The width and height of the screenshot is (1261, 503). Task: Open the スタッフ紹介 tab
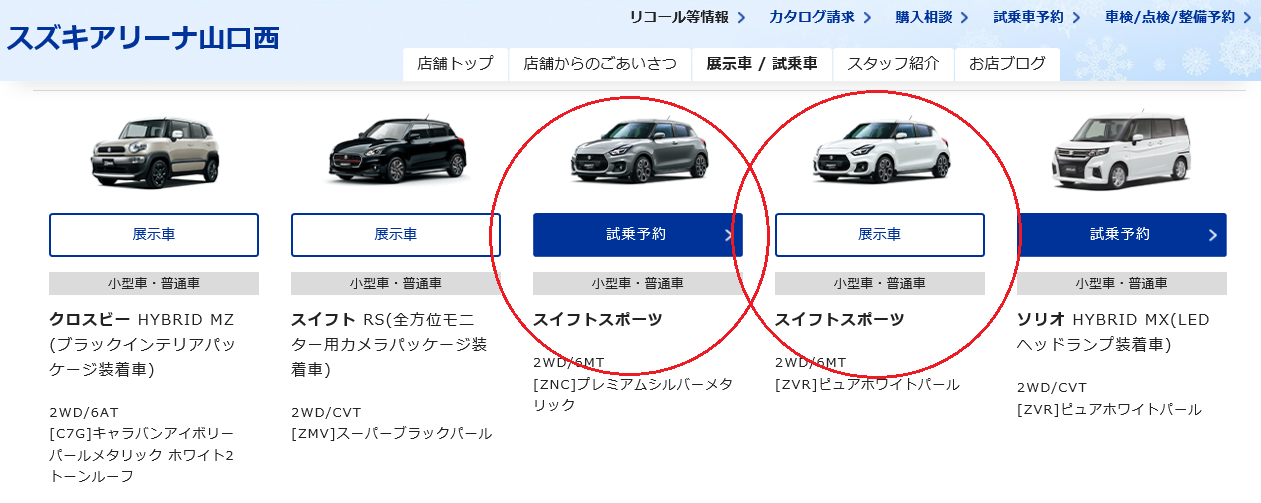click(x=893, y=64)
